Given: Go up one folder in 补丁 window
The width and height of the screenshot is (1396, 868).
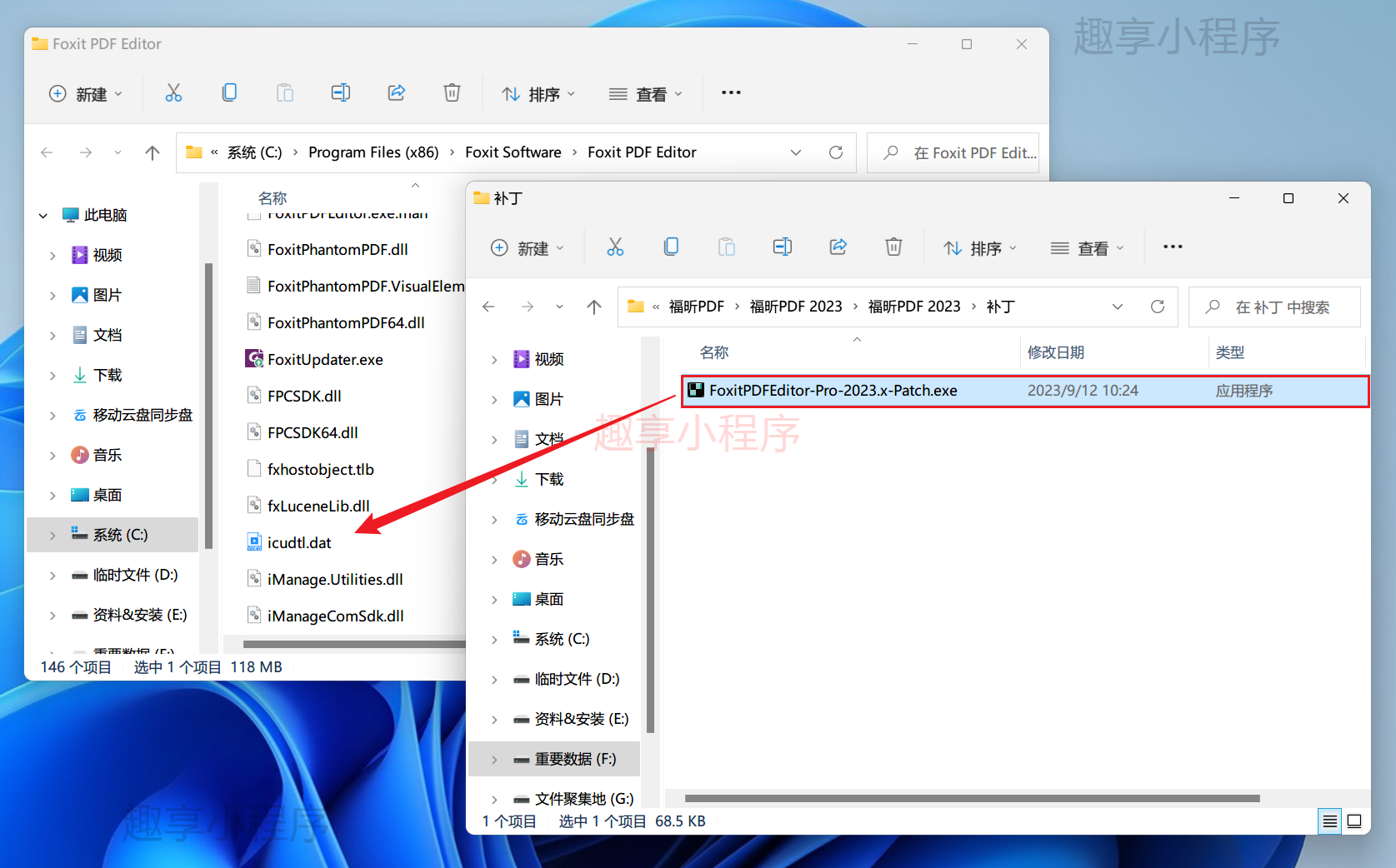Looking at the screenshot, I should coord(593,307).
